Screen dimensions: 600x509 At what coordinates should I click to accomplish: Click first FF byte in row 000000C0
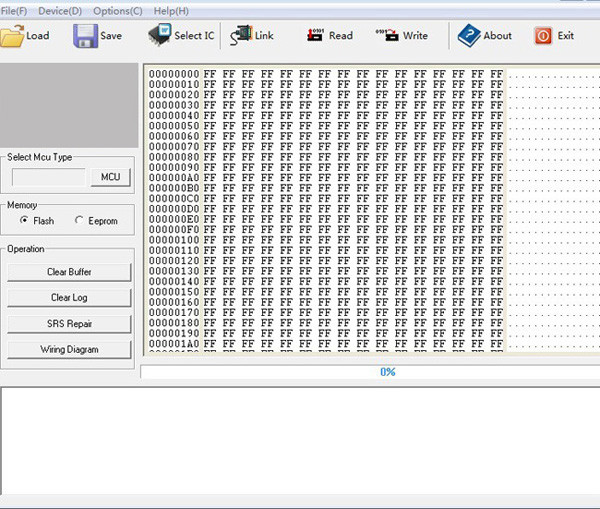[210, 199]
